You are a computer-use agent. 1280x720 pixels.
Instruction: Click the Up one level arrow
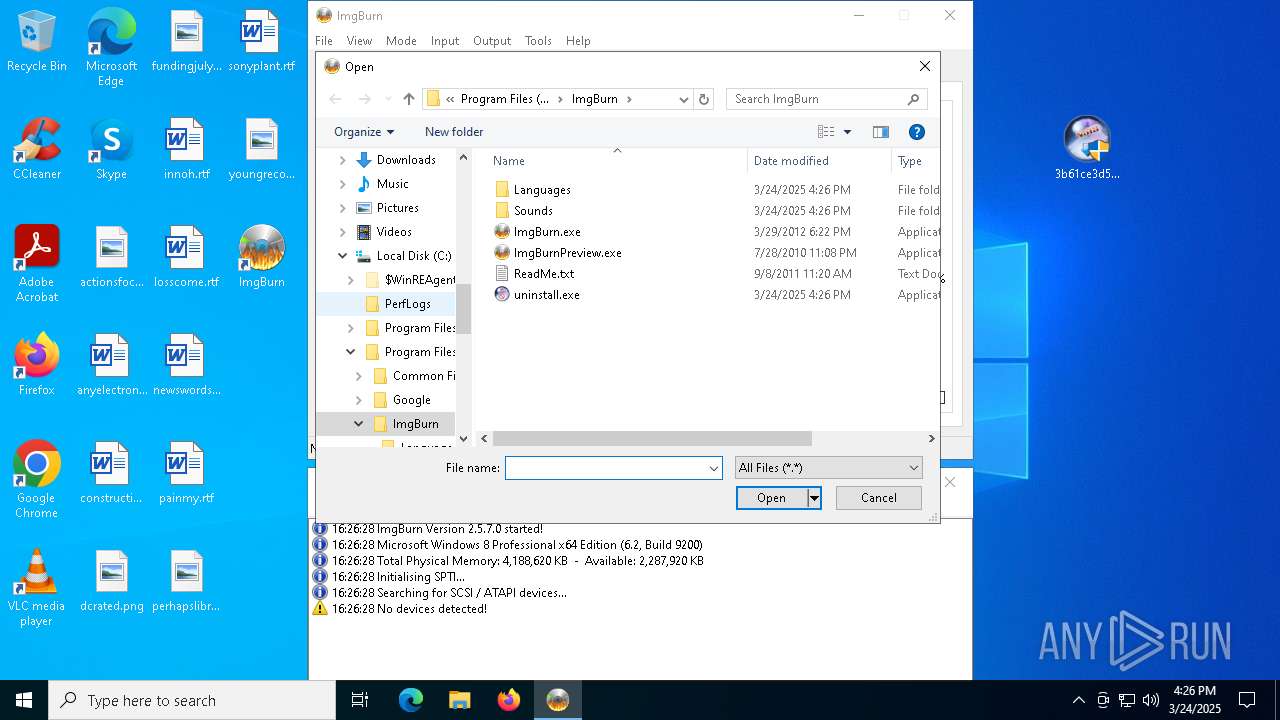pos(408,99)
